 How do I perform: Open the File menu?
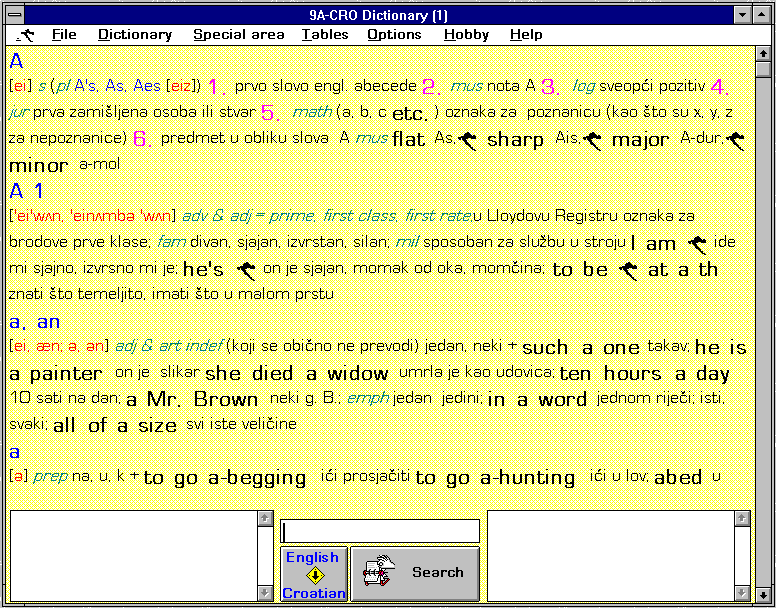point(64,35)
